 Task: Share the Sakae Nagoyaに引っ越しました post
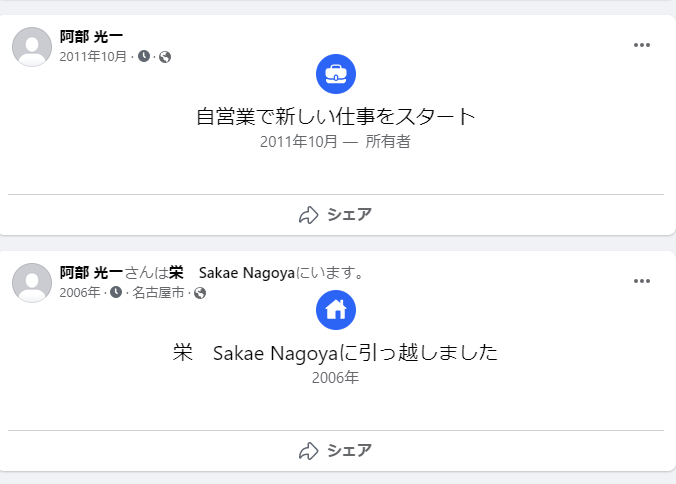coord(336,450)
